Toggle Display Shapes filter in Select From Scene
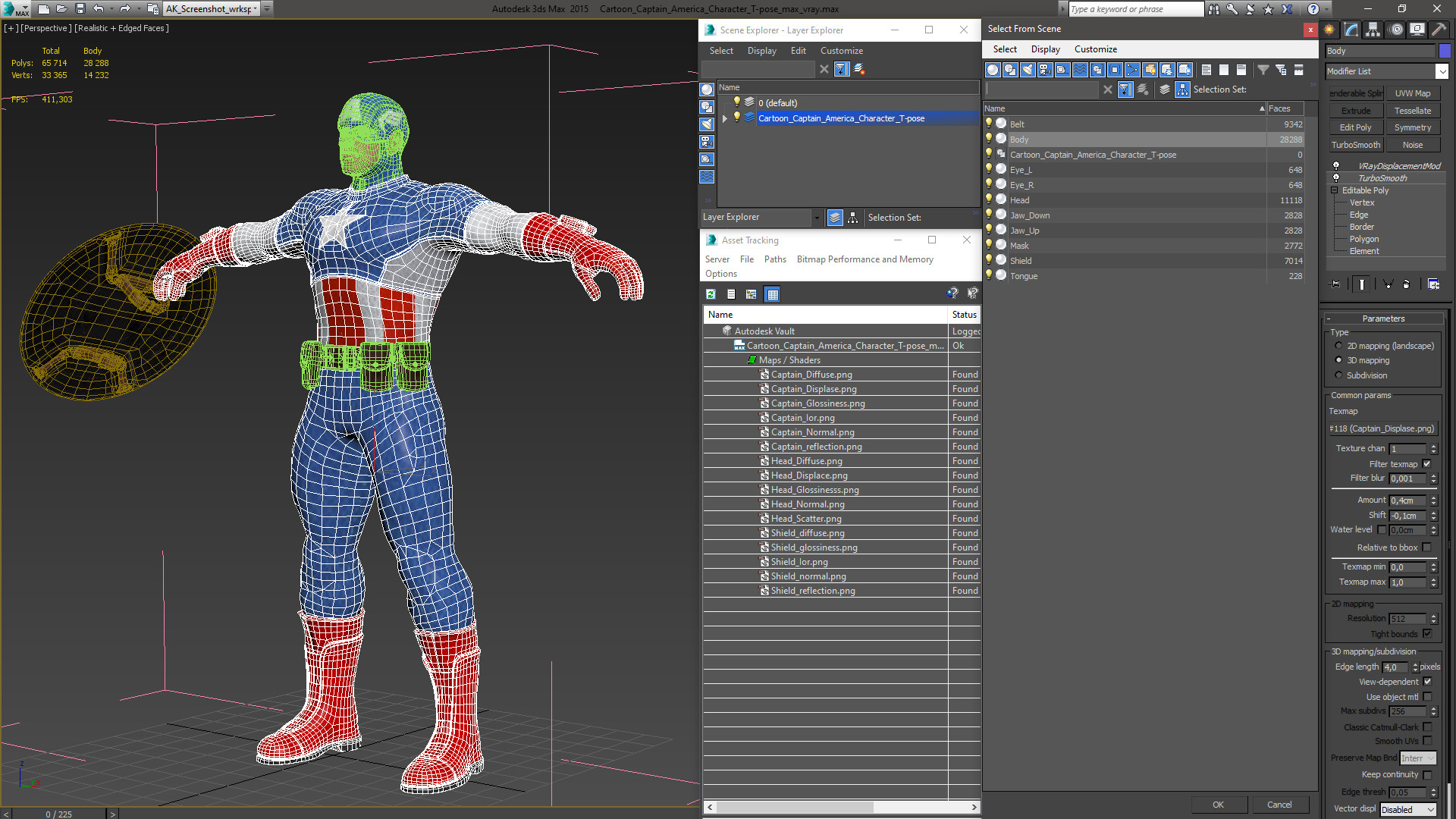The height and width of the screenshot is (819, 1456). tap(1010, 70)
